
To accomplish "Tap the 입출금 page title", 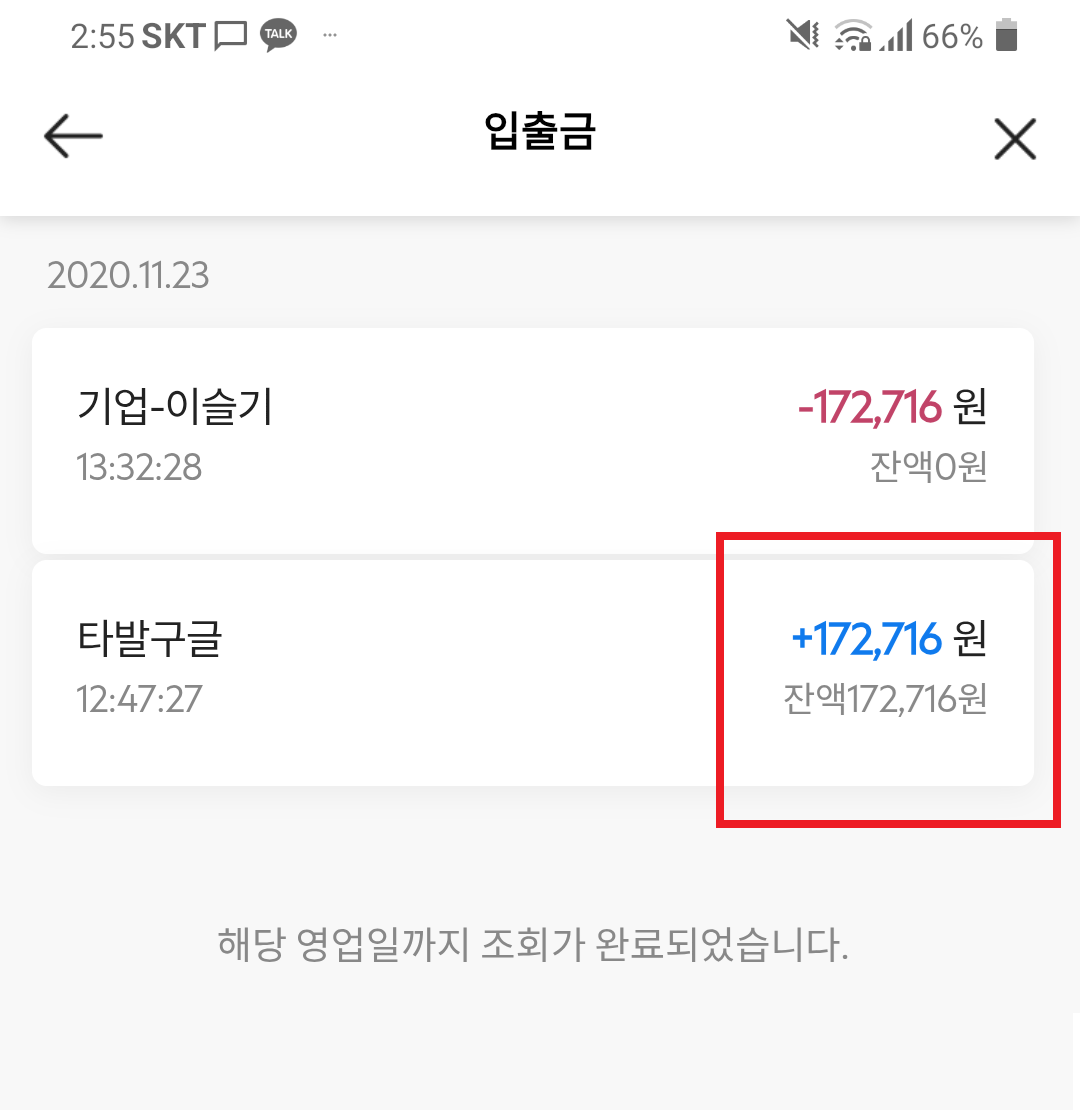I will pos(540,132).
